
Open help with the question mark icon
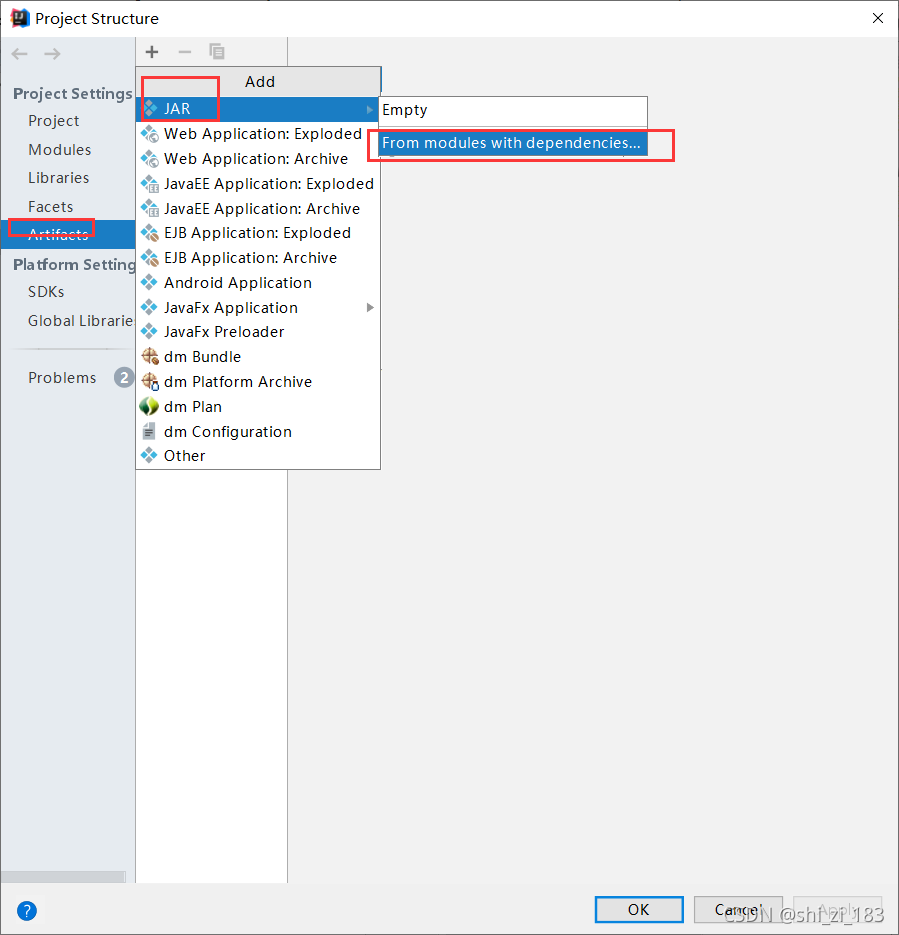(x=27, y=911)
